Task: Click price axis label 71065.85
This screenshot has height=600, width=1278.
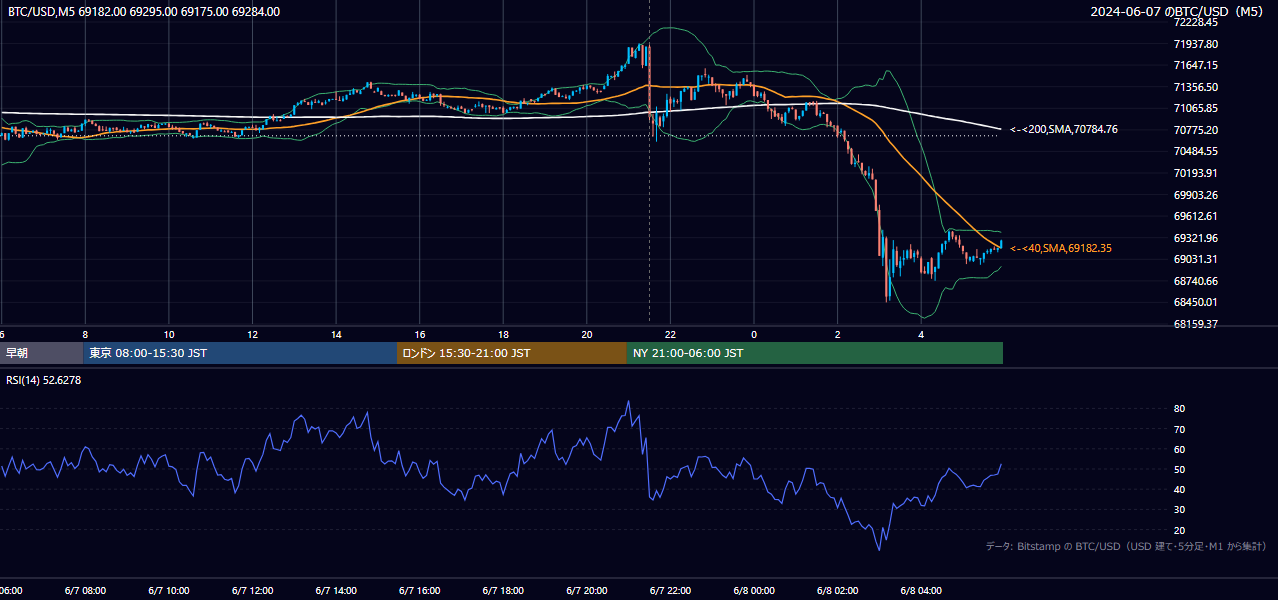Action: tap(1195, 108)
